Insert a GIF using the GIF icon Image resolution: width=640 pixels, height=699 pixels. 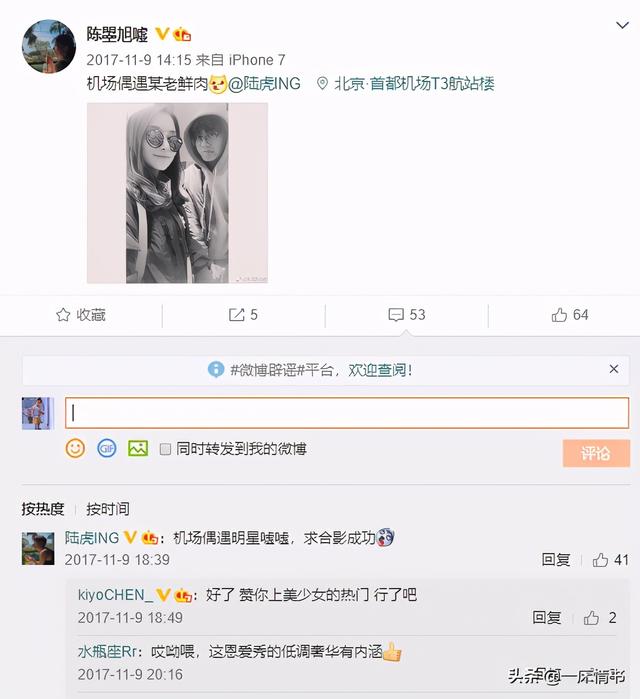[107, 448]
